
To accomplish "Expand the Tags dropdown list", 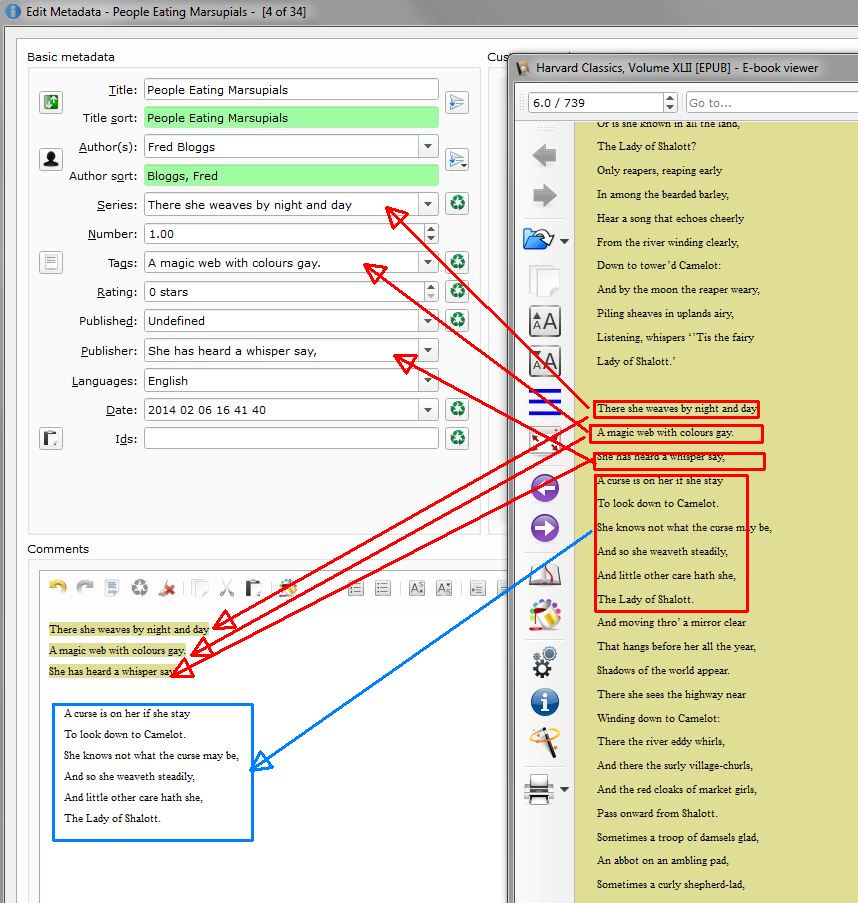I will 428,262.
